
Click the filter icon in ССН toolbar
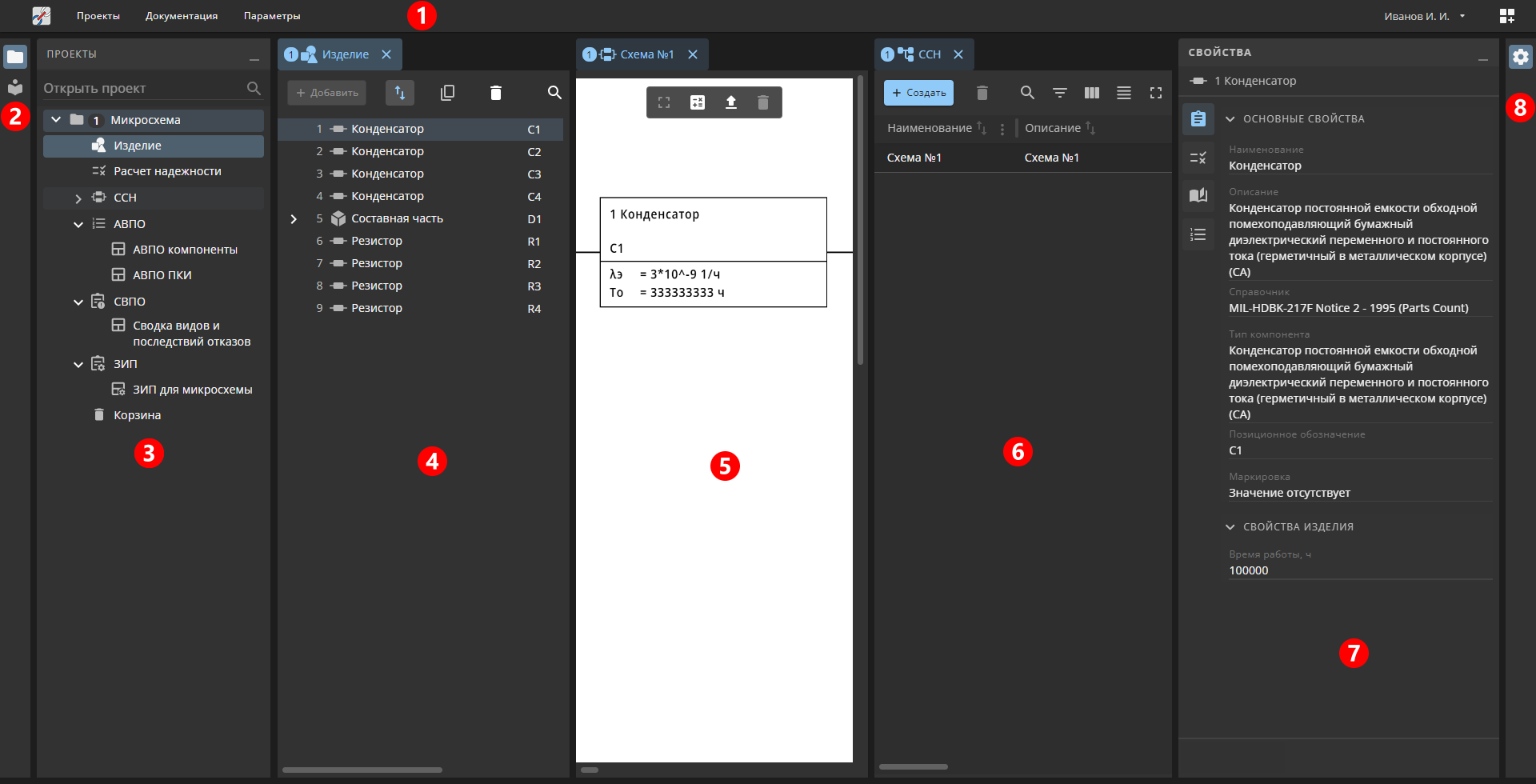tap(1060, 93)
